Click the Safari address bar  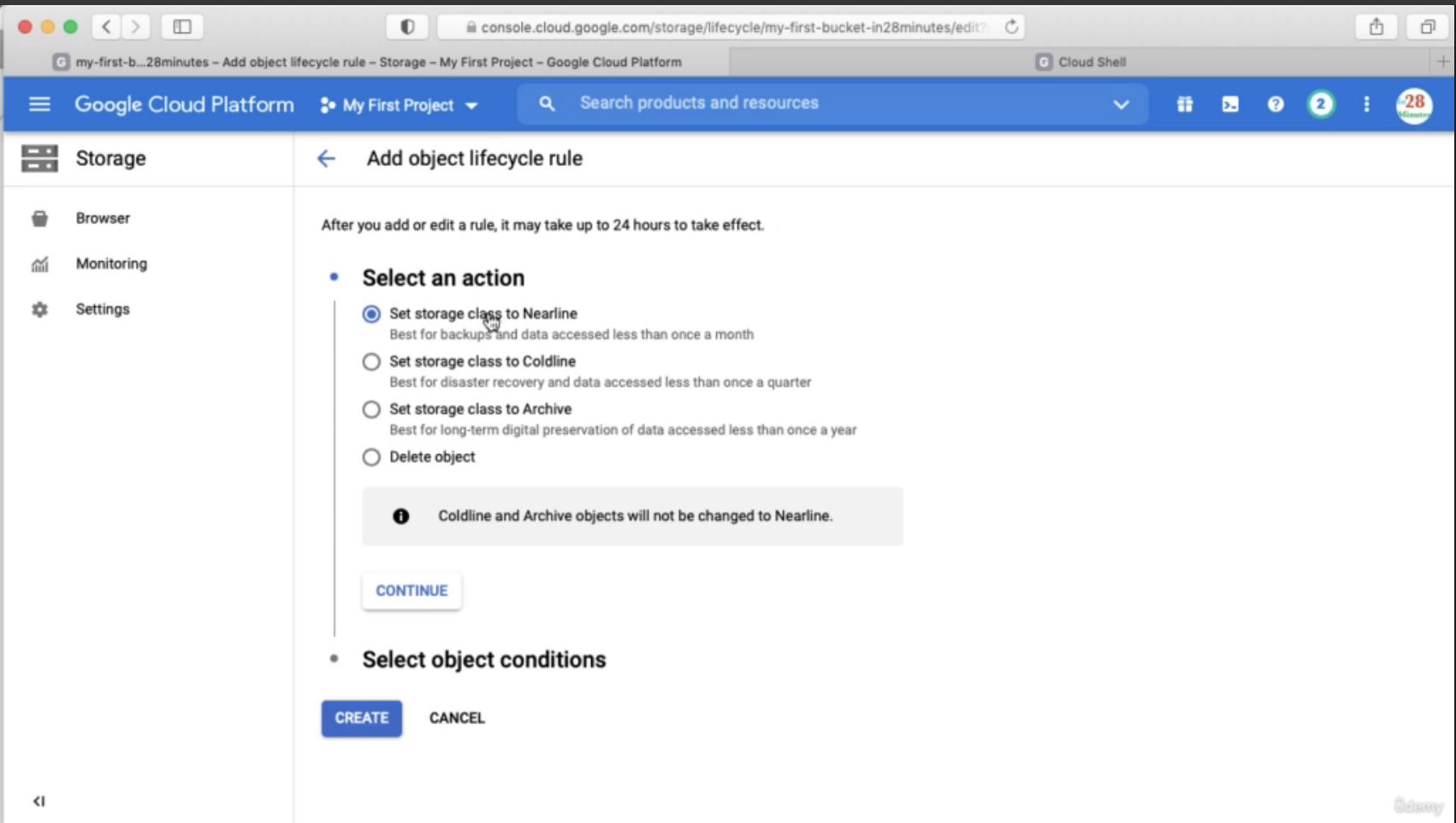(731, 27)
